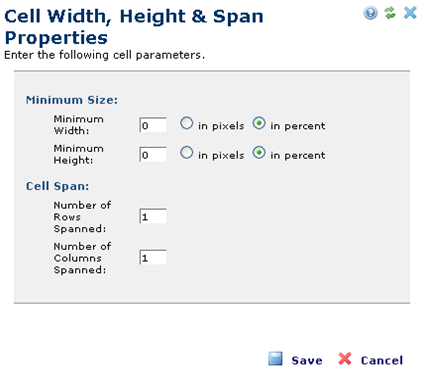Open help via the question mark icon
421x376 pixels.
pos(370,13)
